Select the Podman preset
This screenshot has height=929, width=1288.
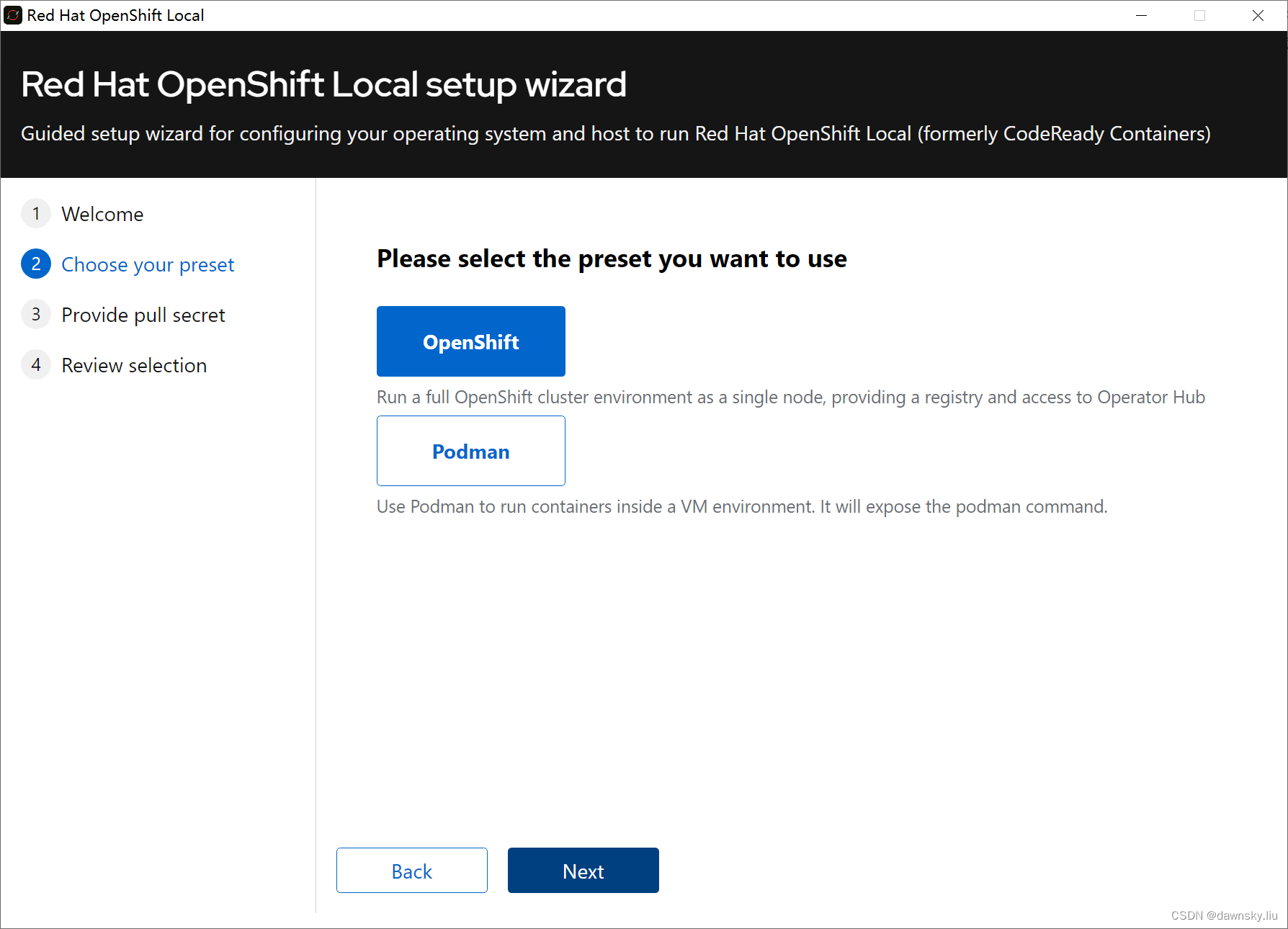[470, 451]
